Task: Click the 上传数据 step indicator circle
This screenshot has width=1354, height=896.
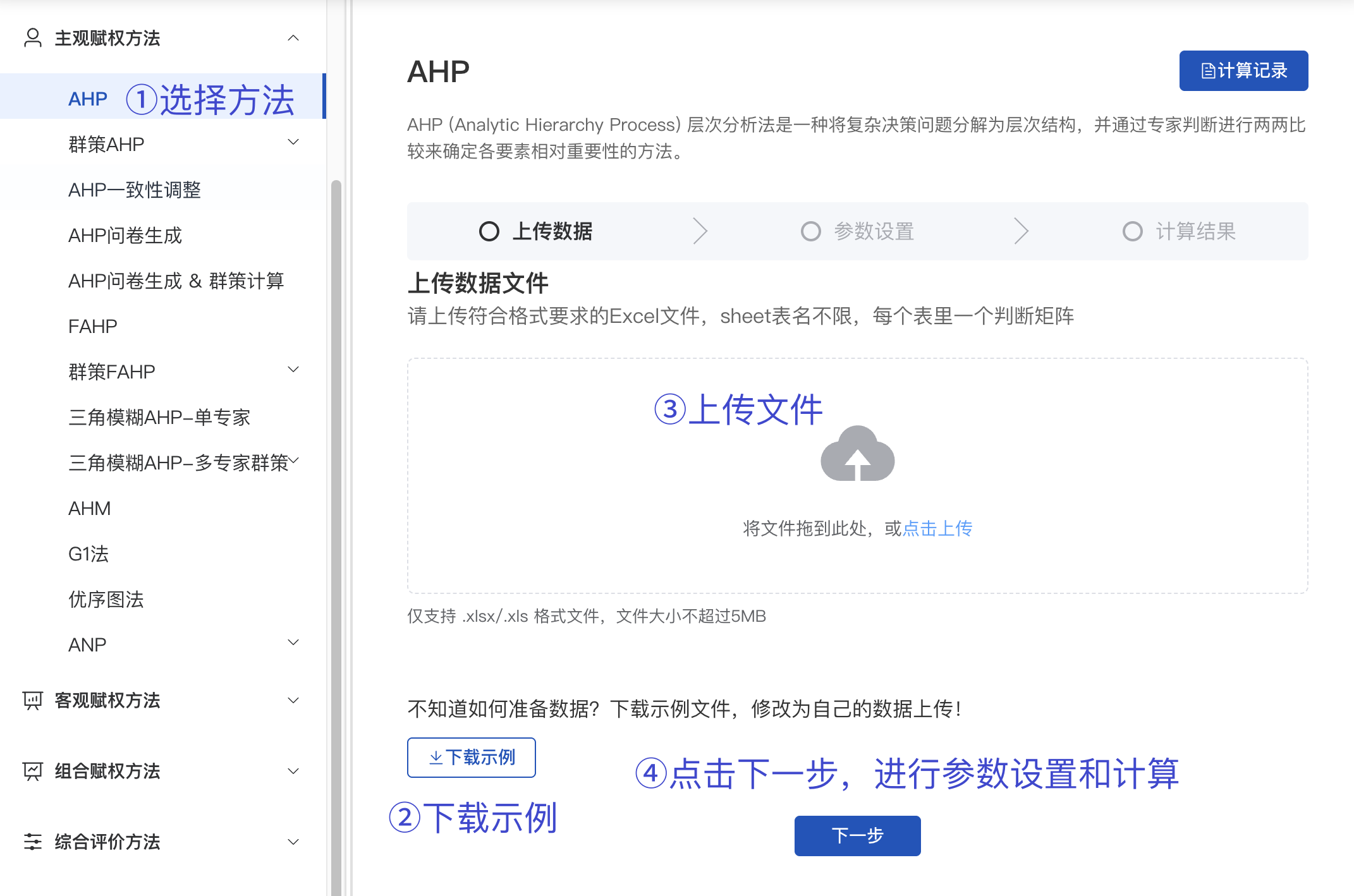Action: 488,231
